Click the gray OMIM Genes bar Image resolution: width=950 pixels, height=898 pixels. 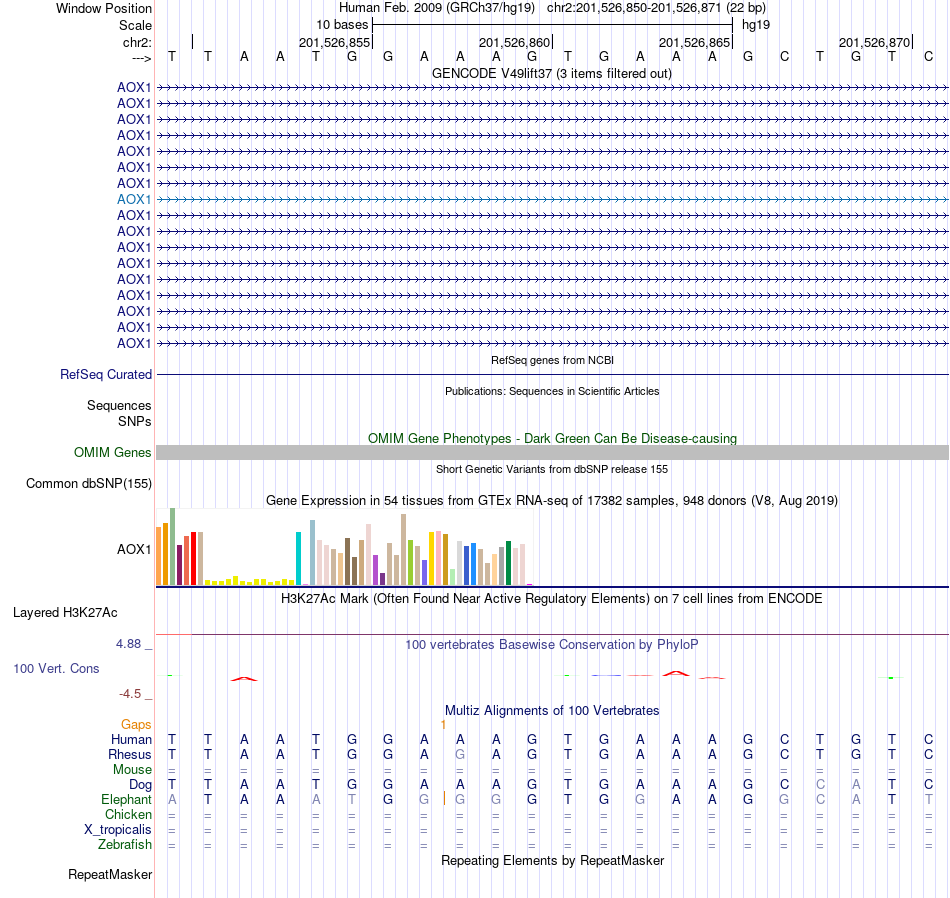click(x=553, y=453)
